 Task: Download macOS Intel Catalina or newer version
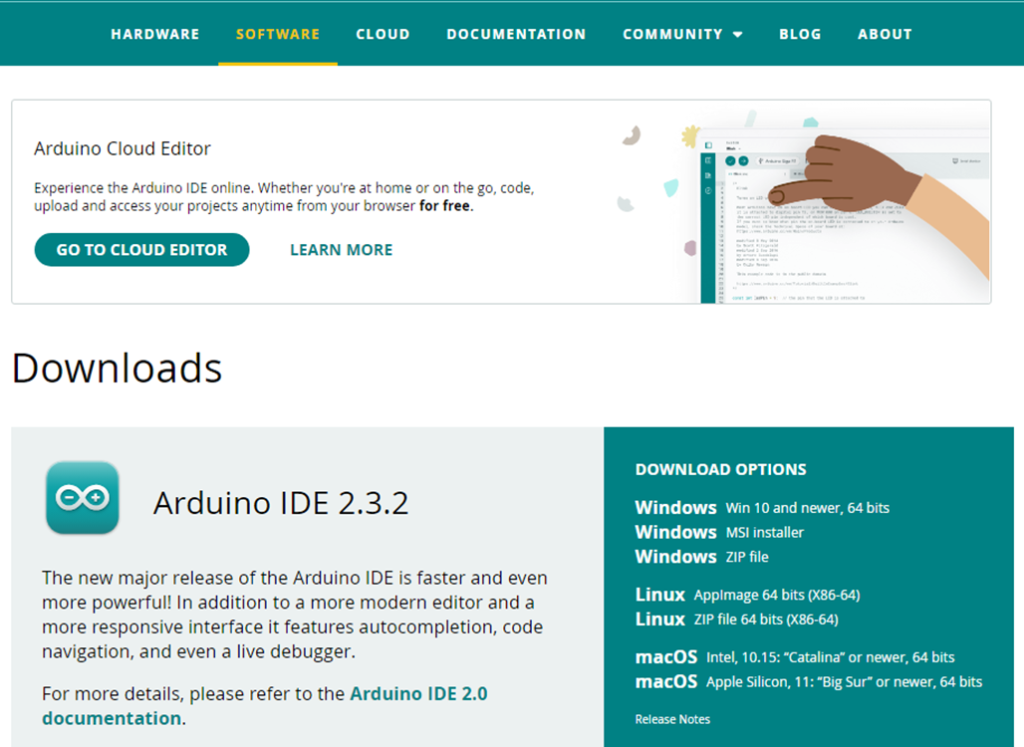(795, 657)
